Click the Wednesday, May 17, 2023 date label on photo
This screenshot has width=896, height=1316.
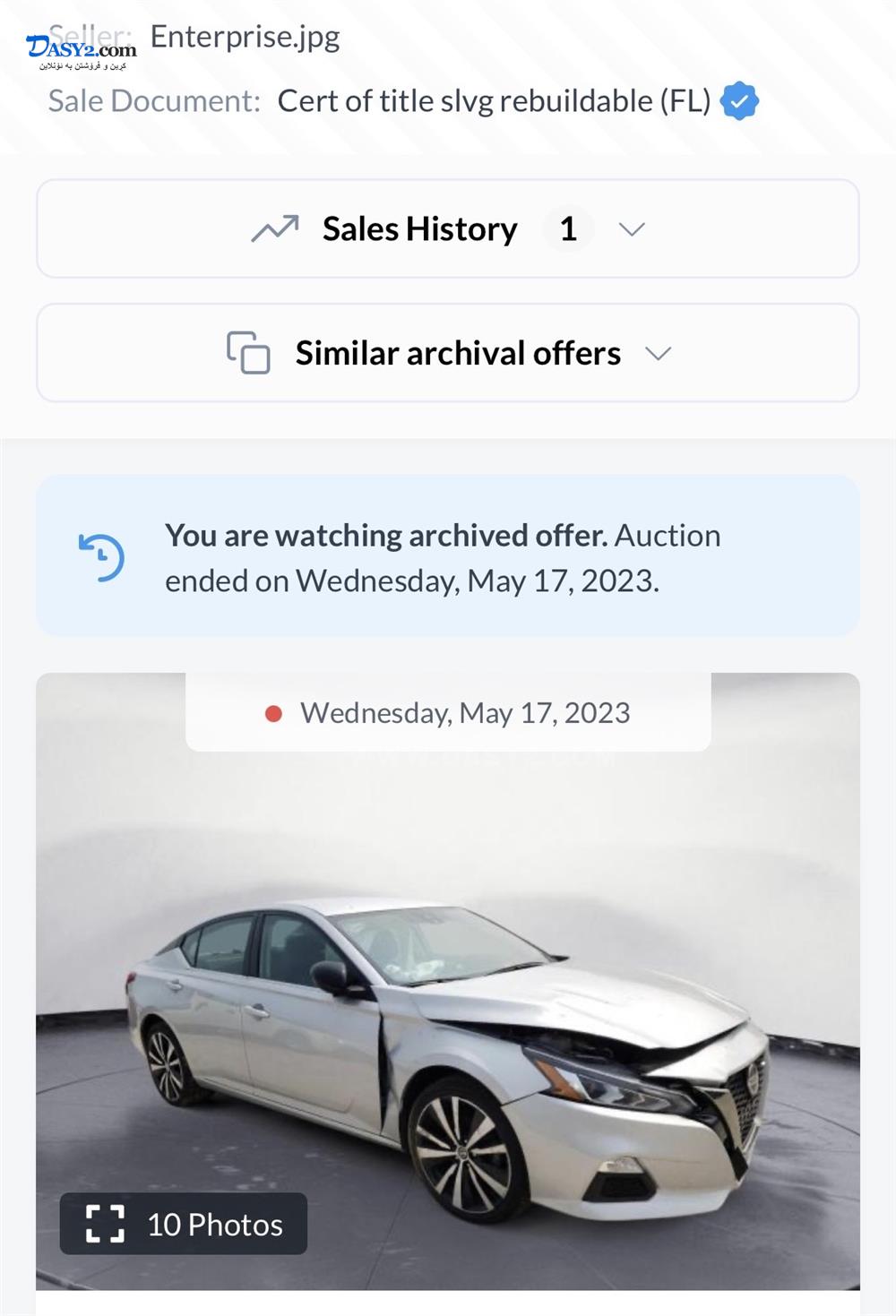coord(465,713)
